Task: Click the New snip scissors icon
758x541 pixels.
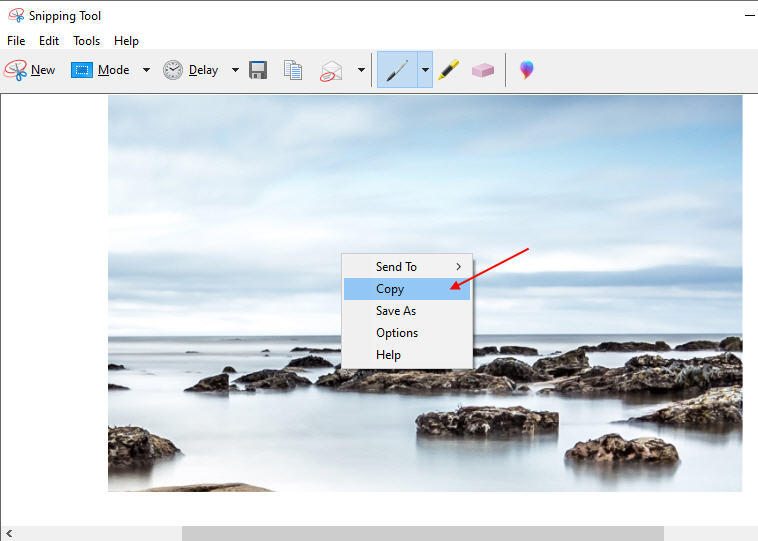Action: point(15,70)
